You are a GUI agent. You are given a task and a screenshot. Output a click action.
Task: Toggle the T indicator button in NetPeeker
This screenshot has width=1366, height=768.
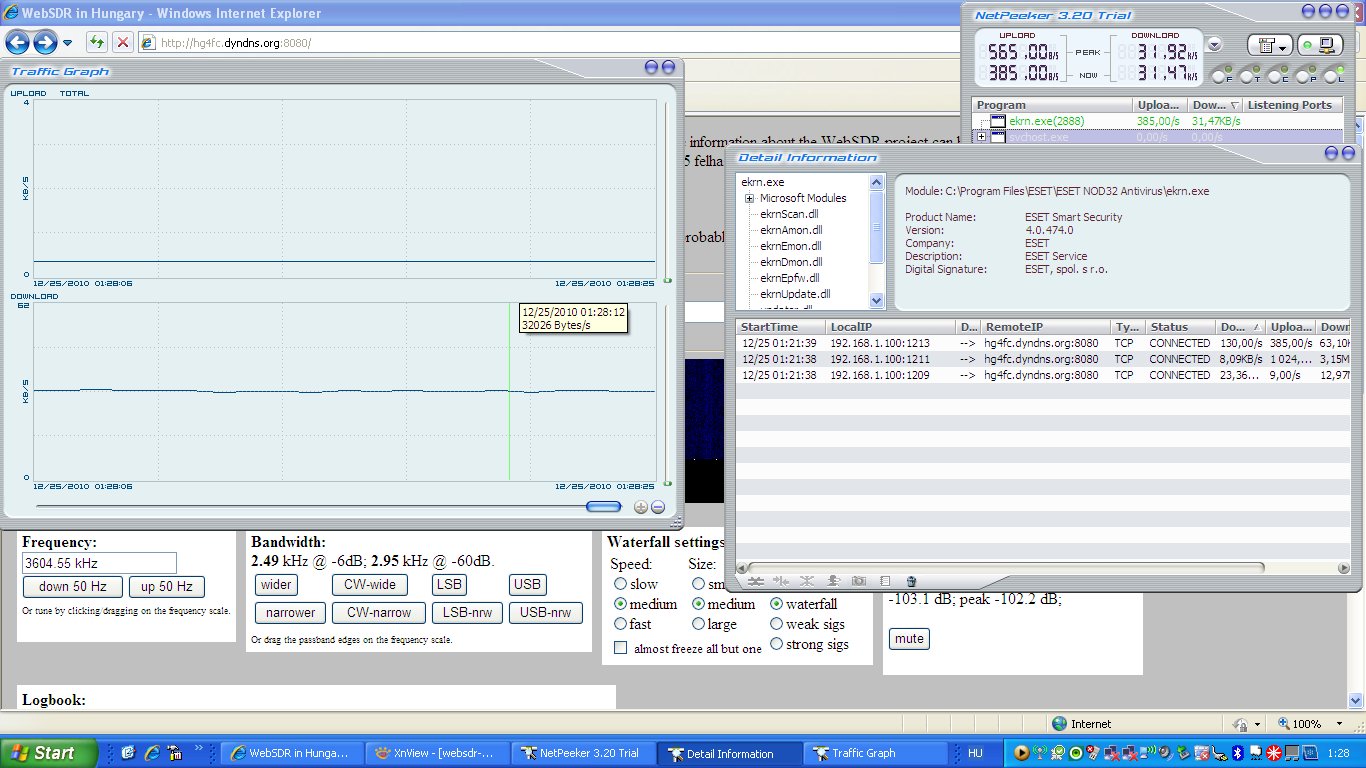(1248, 75)
